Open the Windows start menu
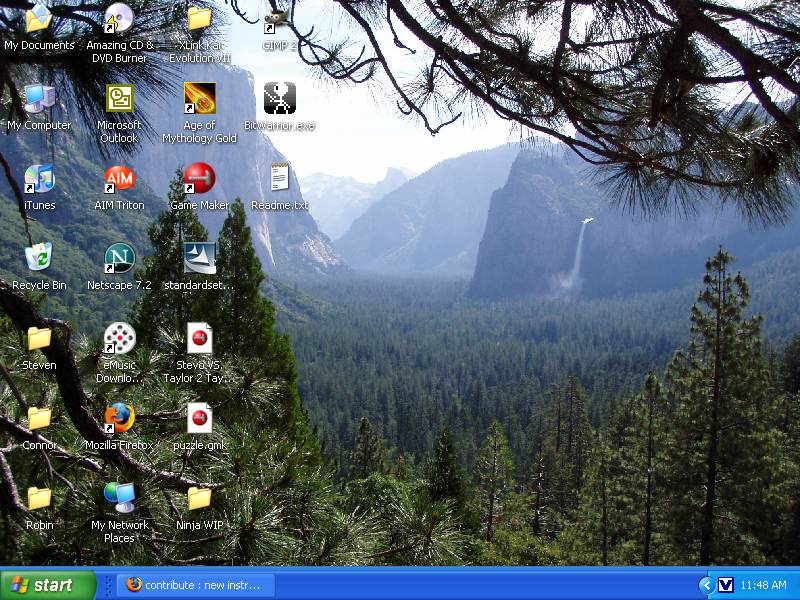 coord(48,585)
